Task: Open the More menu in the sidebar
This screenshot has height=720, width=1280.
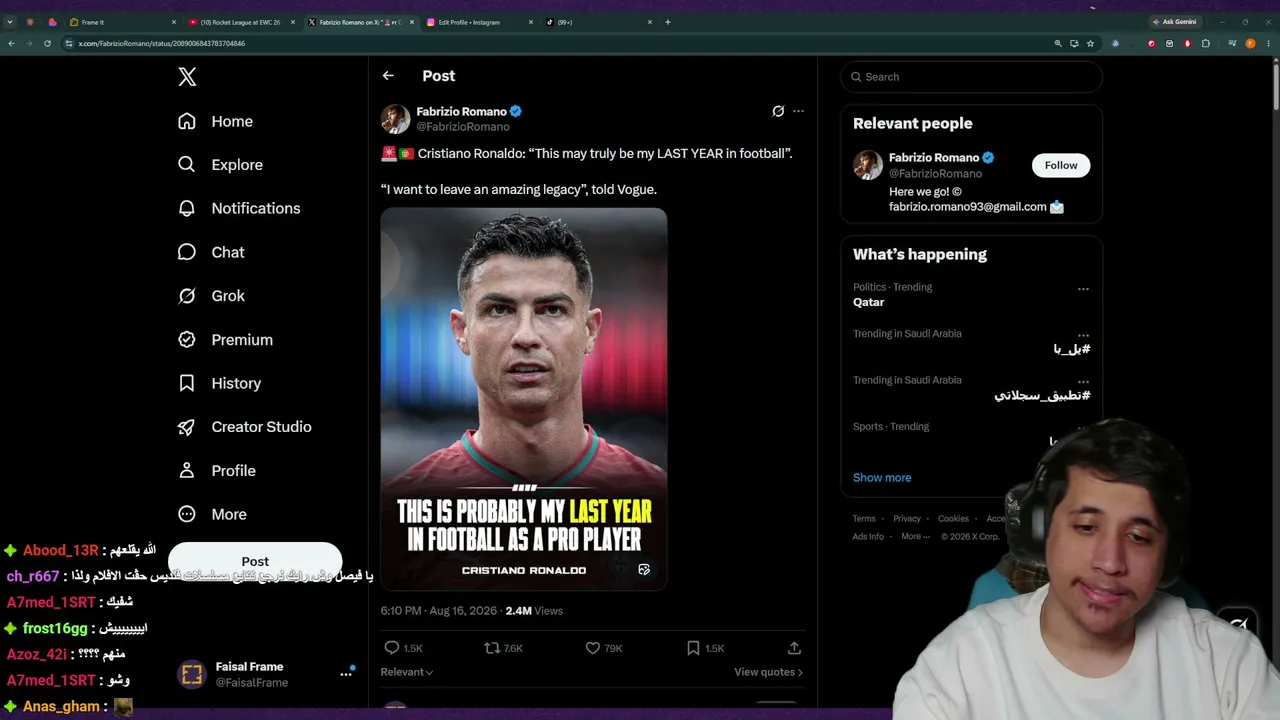Action: click(211, 514)
